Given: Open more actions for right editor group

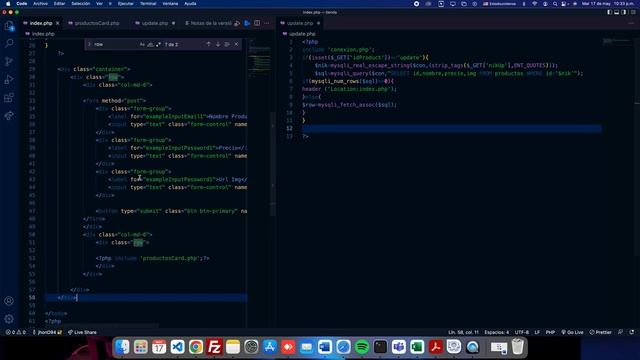Looking at the screenshot, I should click(631, 23).
